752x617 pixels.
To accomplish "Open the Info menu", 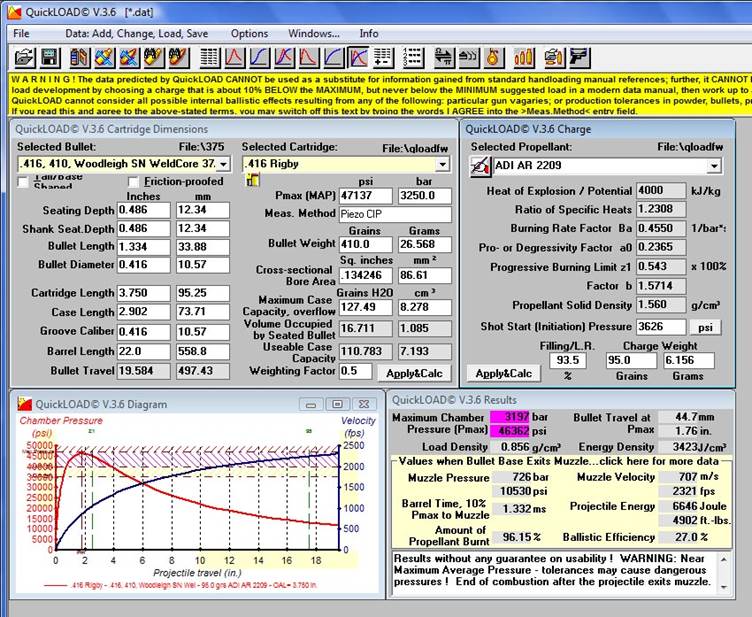I will pyautogui.click(x=369, y=34).
